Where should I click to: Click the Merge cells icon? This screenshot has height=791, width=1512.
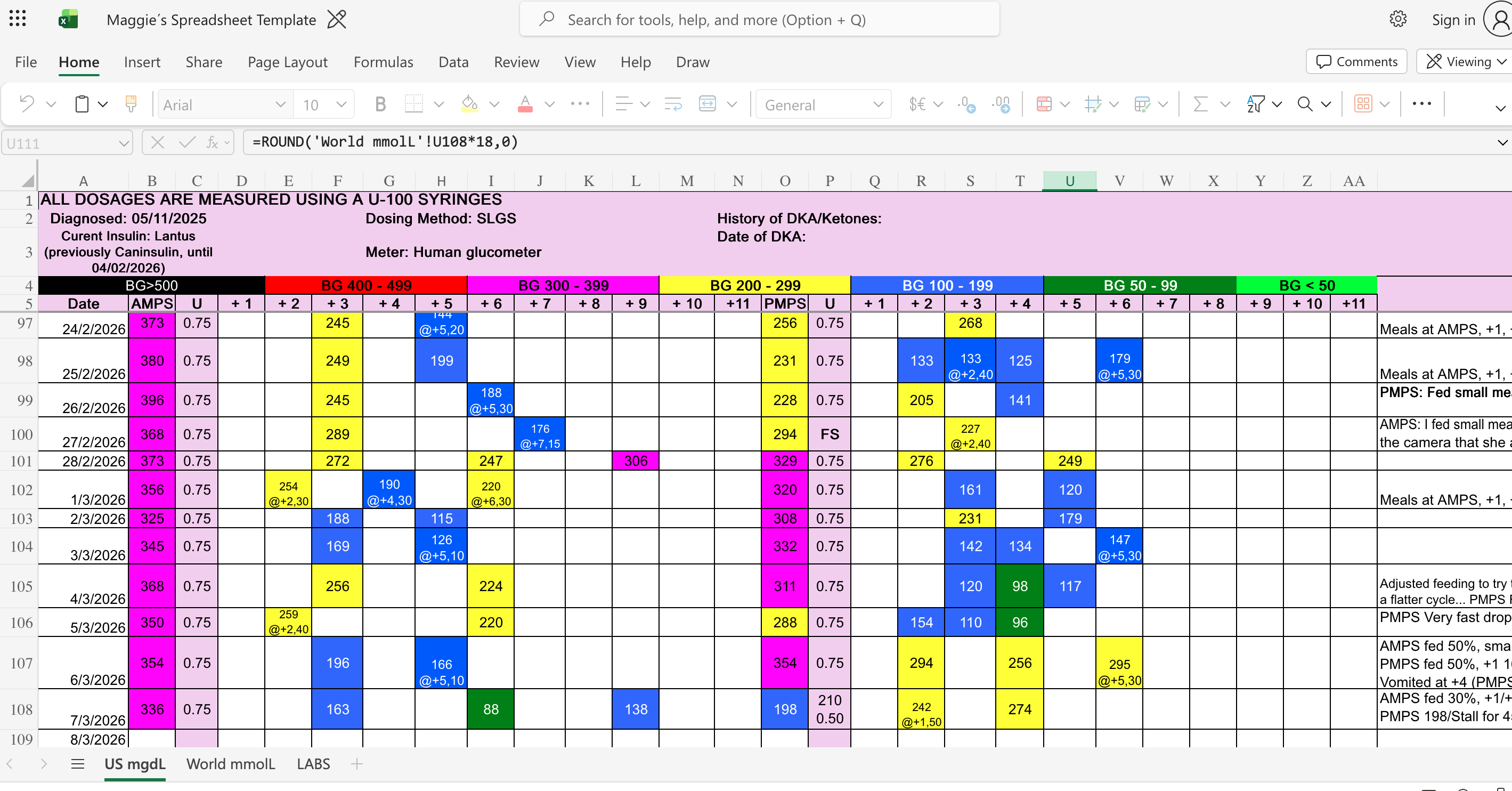(708, 104)
